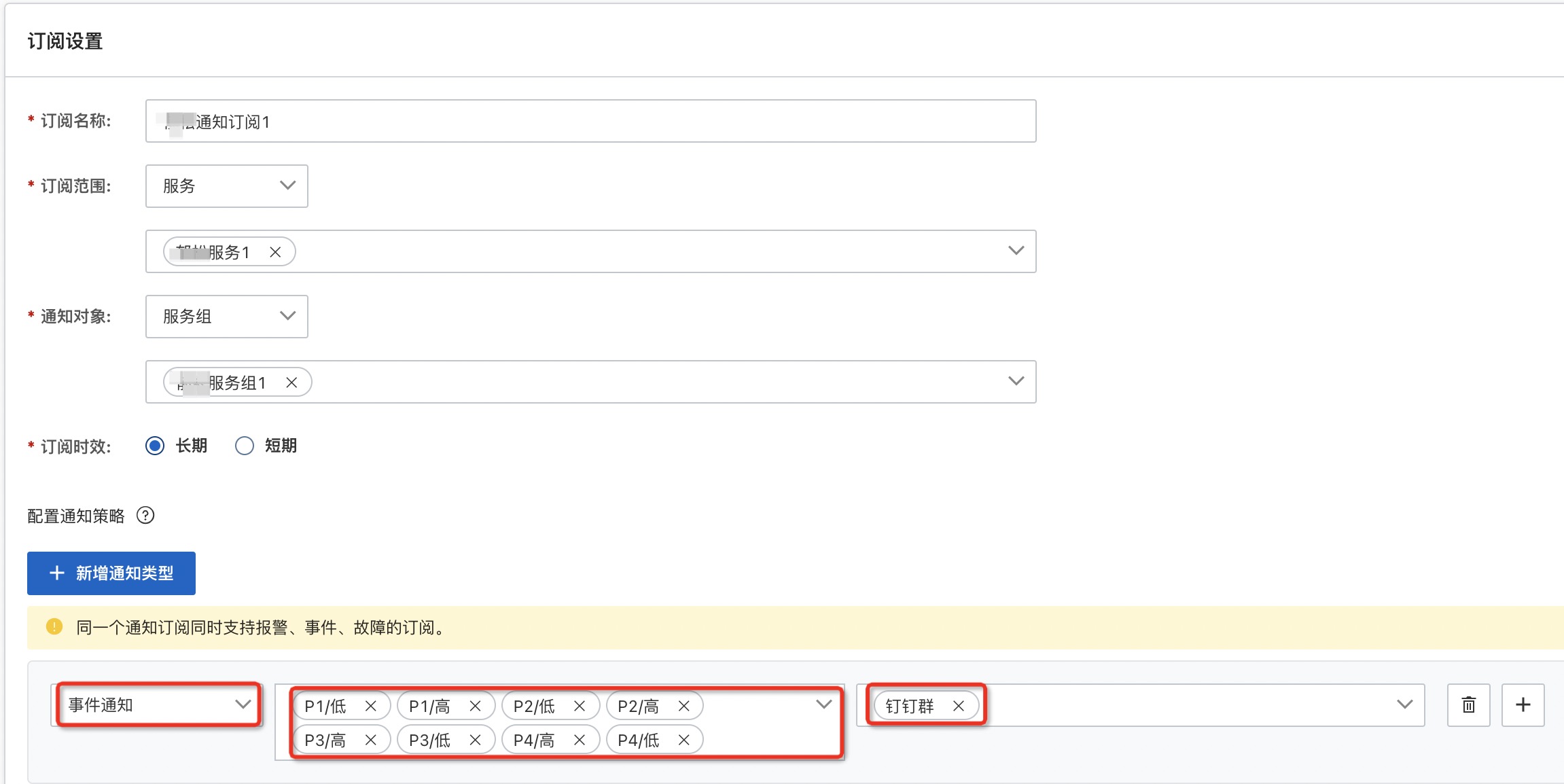
Task: Expand the priority levels dropdown arrow
Action: pyautogui.click(x=823, y=705)
